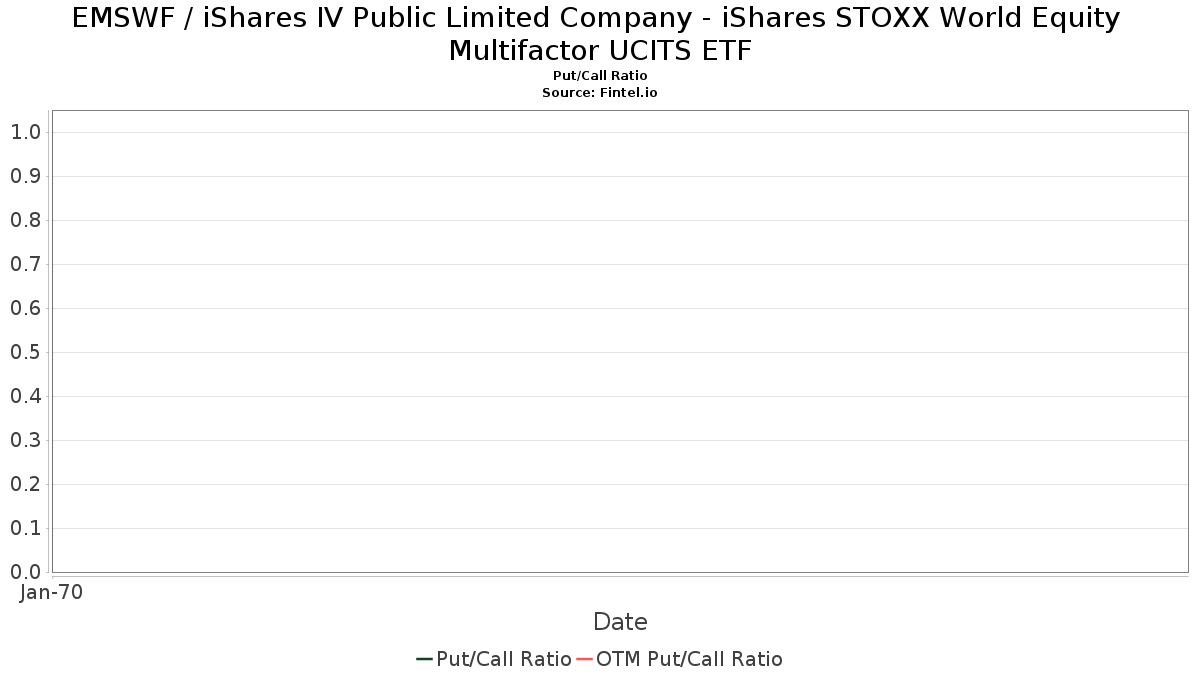The height and width of the screenshot is (675, 1200).
Task: Toggle the OTM Put/Call Ratio legend label
Action: tap(689, 659)
